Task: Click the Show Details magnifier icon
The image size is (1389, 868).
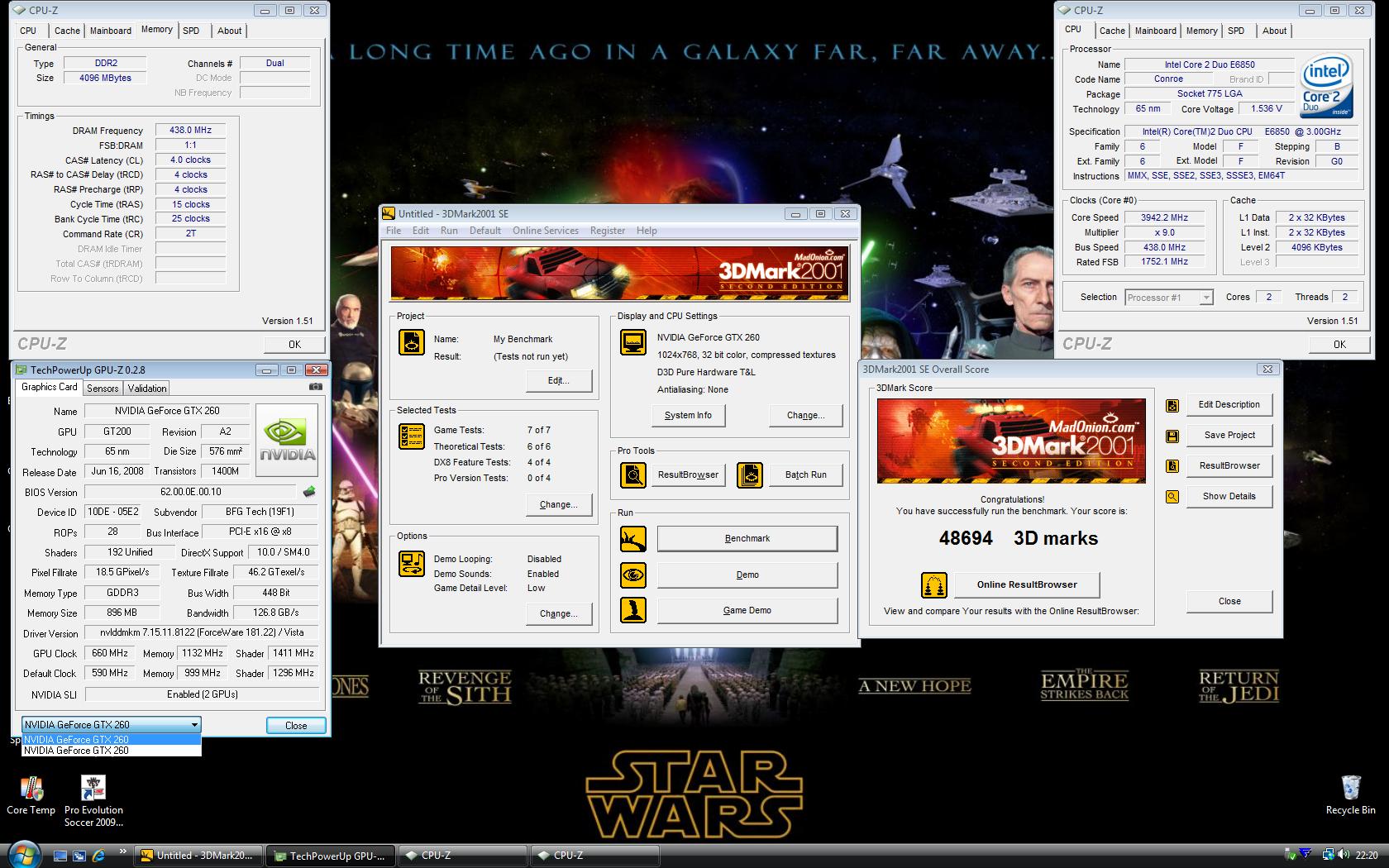Action: pyautogui.click(x=1172, y=497)
